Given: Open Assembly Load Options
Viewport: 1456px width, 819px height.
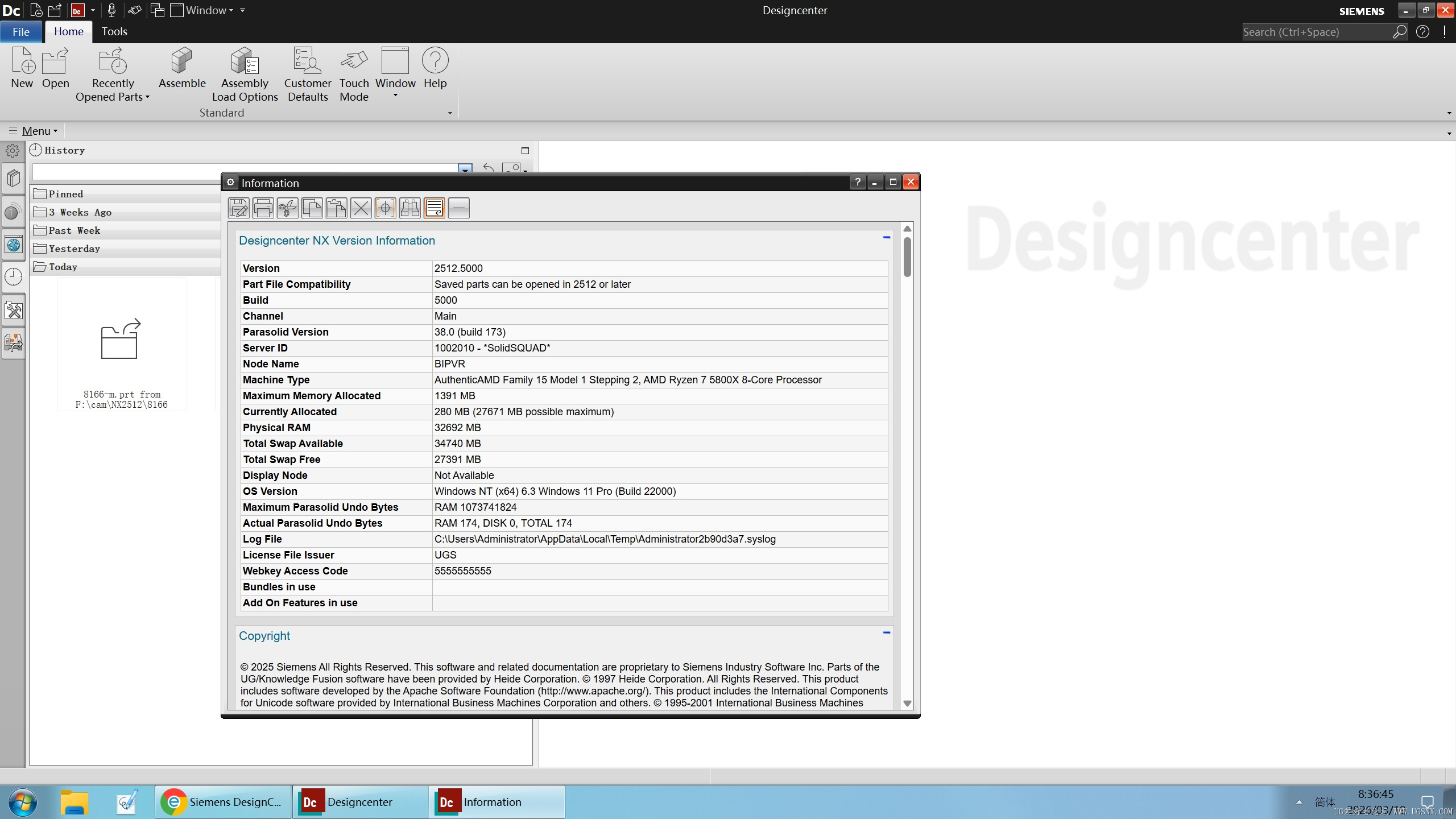Looking at the screenshot, I should click(x=245, y=75).
